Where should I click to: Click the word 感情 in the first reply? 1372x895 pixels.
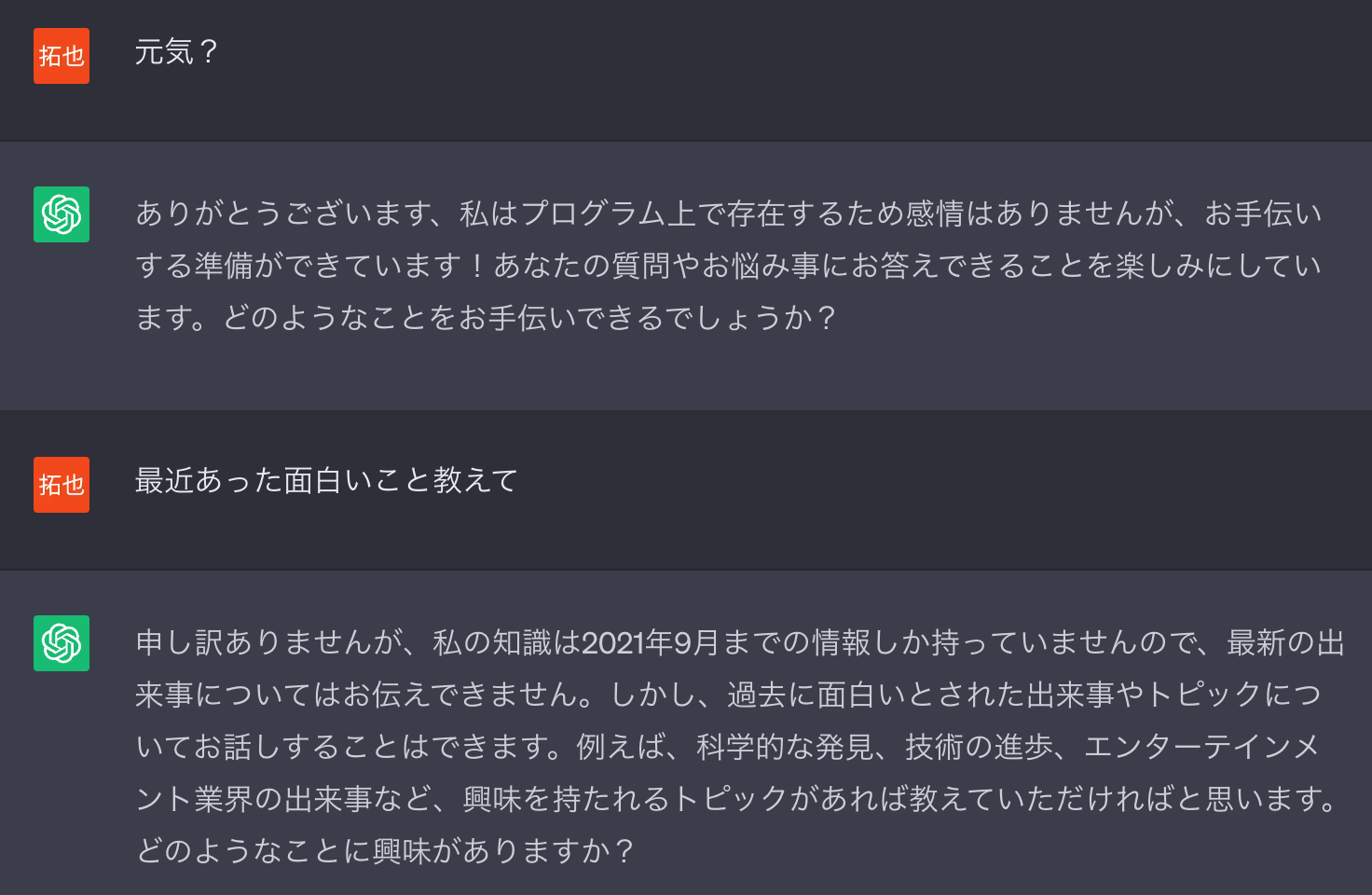(x=935, y=214)
